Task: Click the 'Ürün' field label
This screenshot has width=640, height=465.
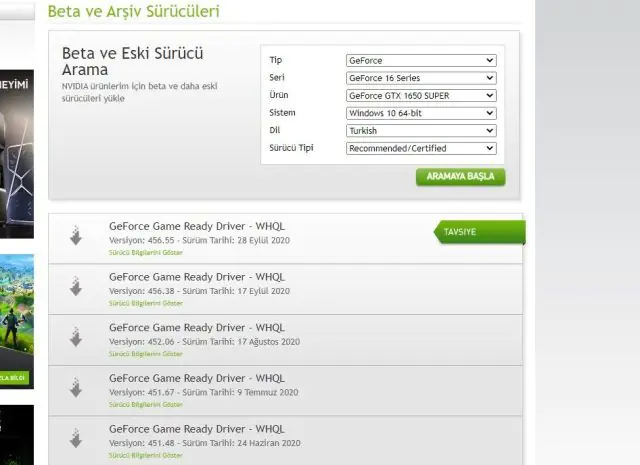Action: 278,95
